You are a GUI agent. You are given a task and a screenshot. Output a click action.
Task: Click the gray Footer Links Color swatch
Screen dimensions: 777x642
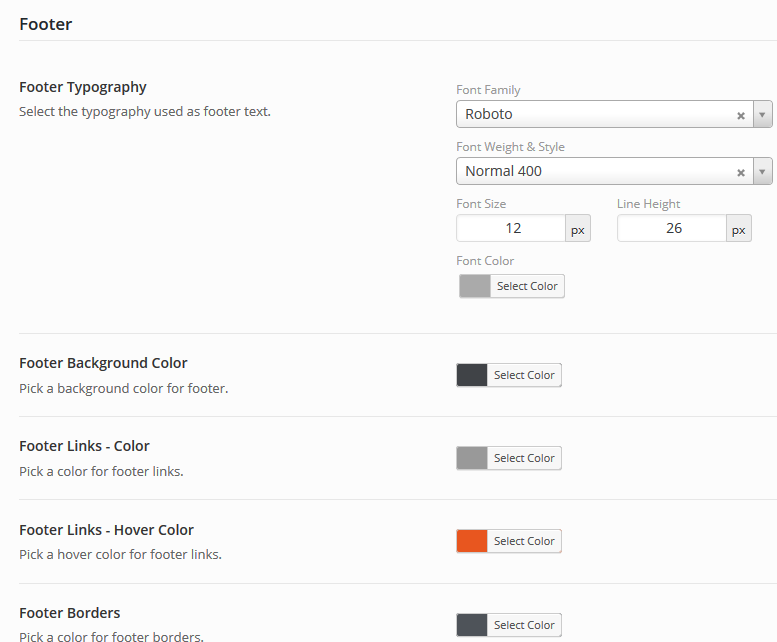[x=472, y=459]
